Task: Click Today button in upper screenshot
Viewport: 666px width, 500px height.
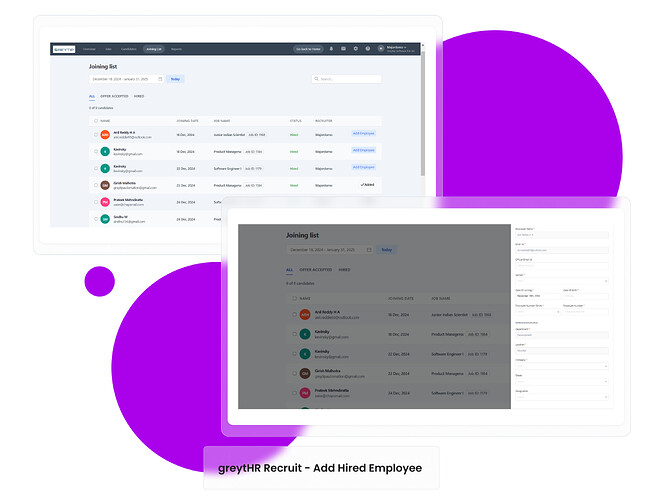Action: click(x=175, y=79)
